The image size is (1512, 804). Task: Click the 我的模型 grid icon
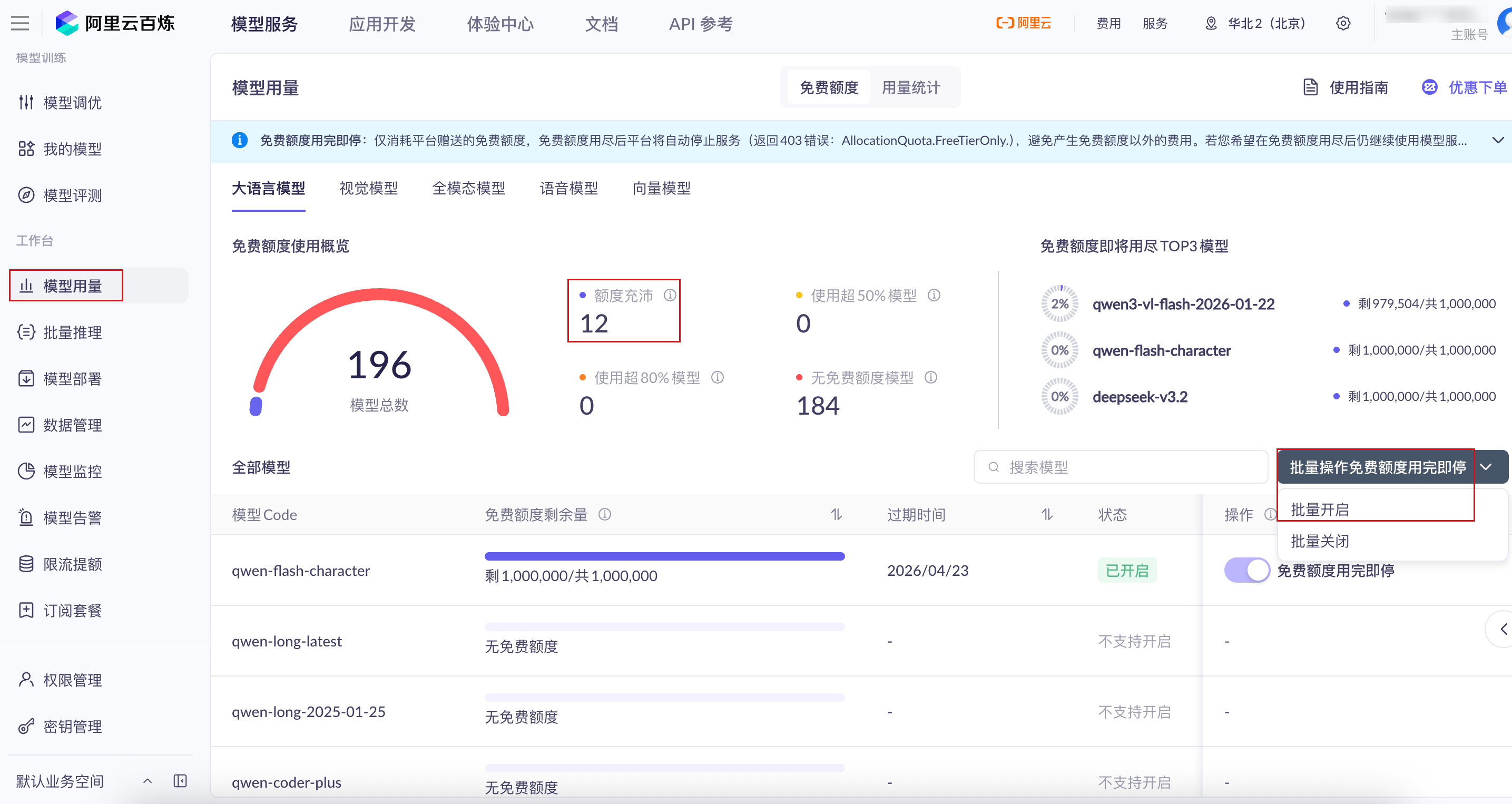pos(26,149)
